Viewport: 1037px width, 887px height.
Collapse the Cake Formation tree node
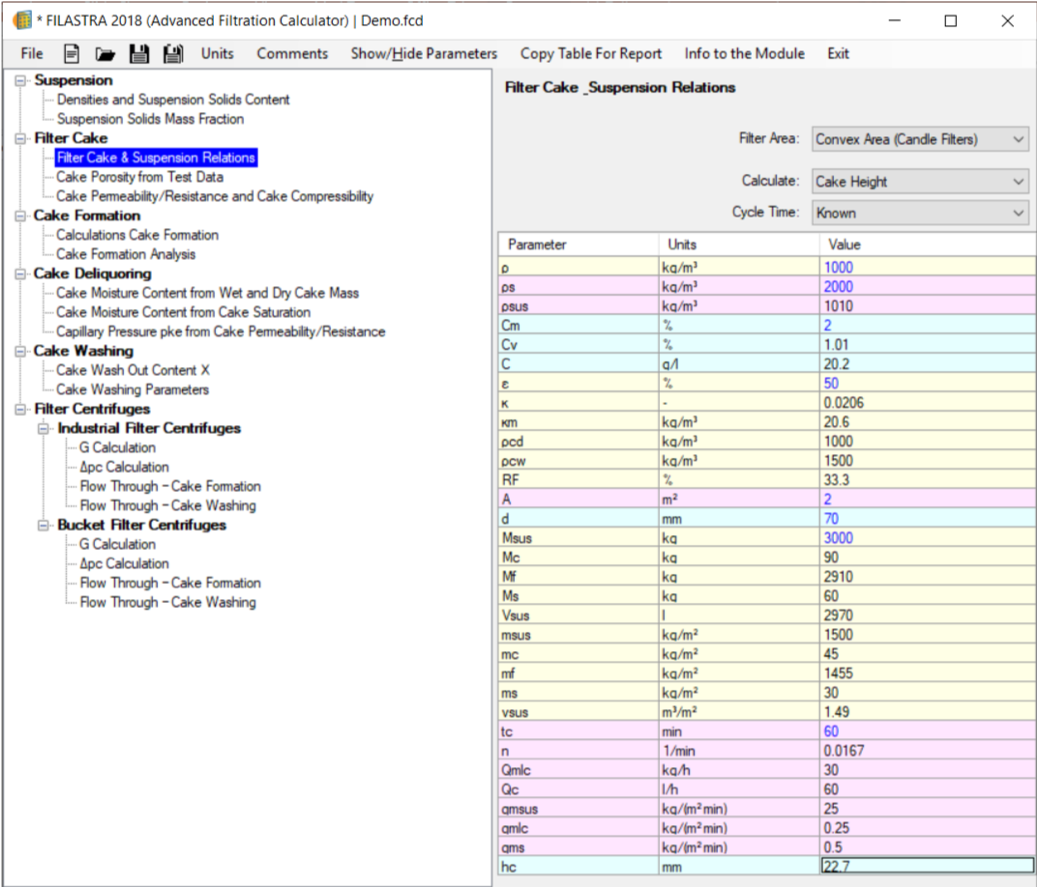click(x=21, y=216)
